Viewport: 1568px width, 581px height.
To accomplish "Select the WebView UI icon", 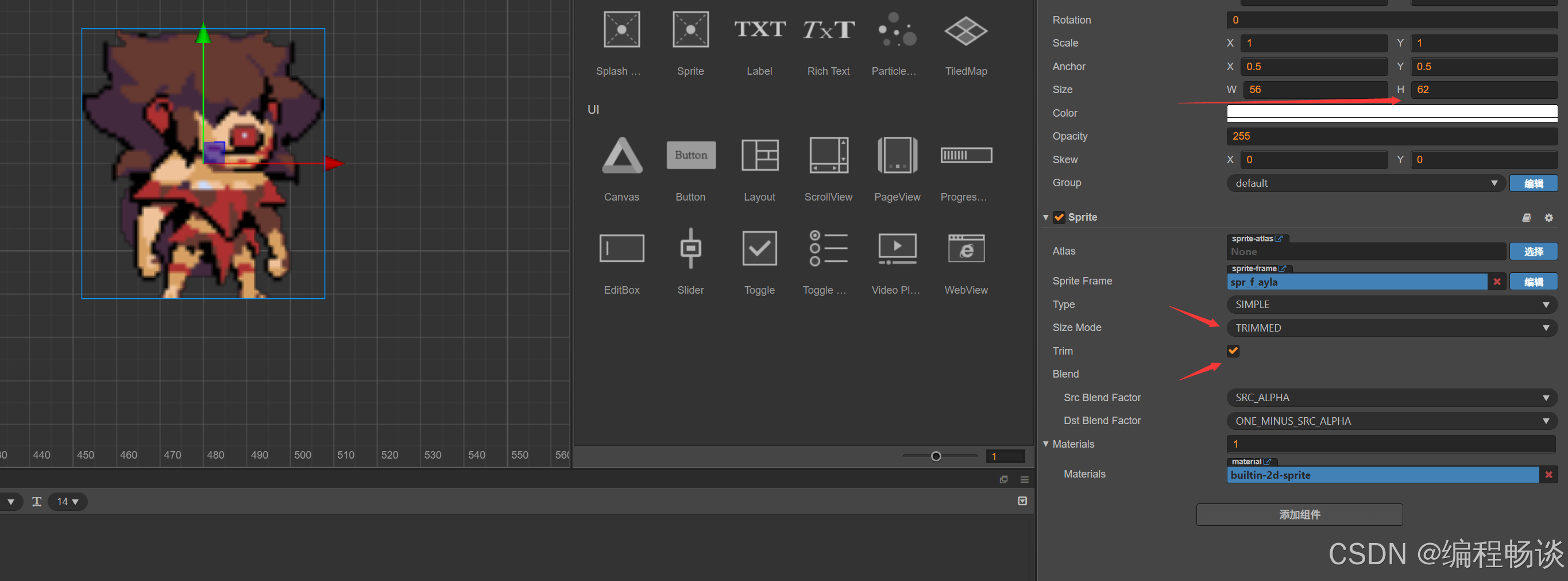I will (x=965, y=248).
